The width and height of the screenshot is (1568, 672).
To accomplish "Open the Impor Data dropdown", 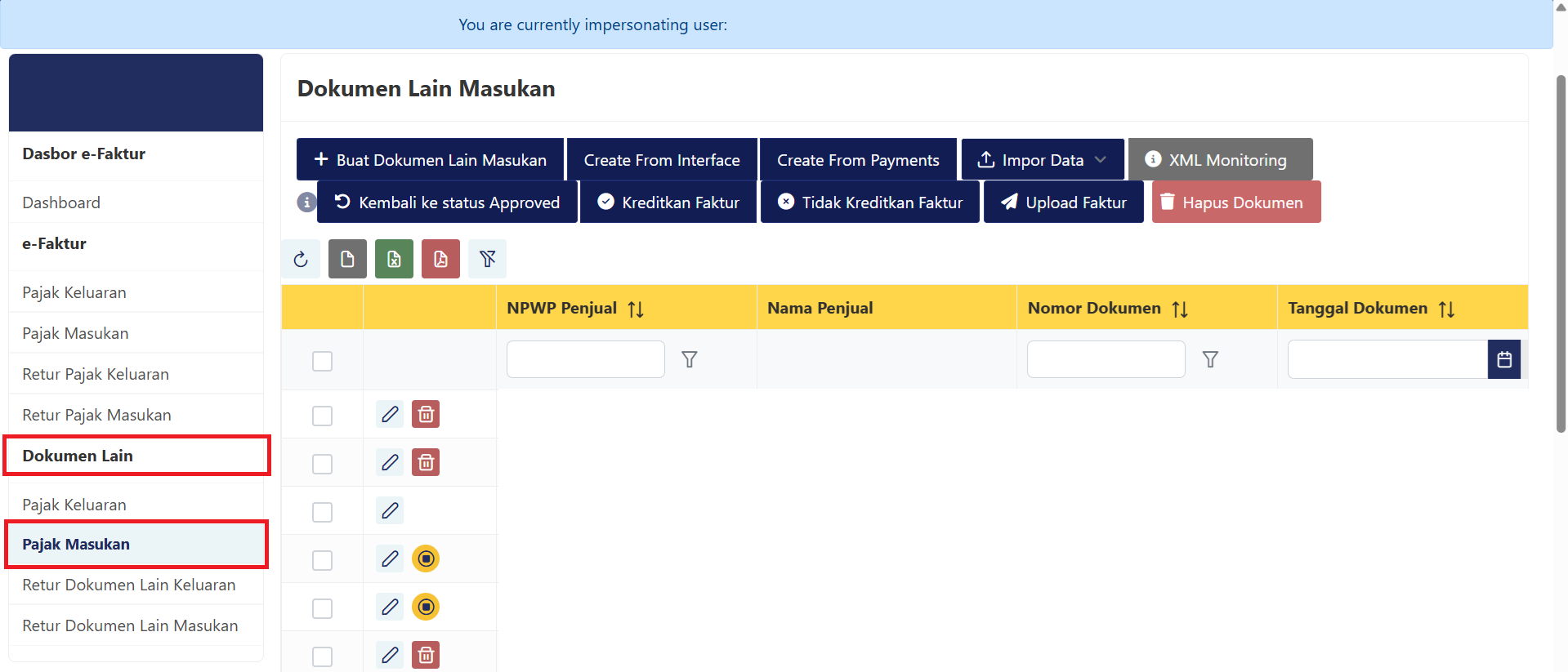I will tap(1042, 160).
